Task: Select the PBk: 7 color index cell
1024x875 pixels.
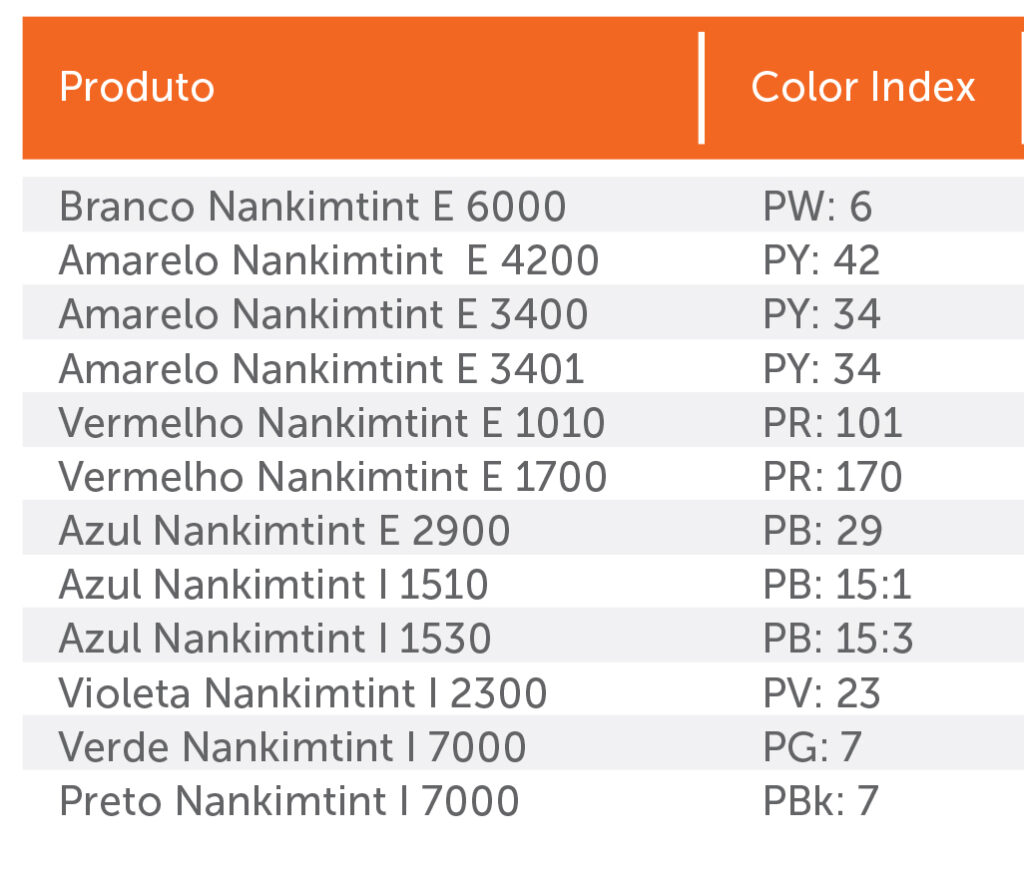Action: 820,801
